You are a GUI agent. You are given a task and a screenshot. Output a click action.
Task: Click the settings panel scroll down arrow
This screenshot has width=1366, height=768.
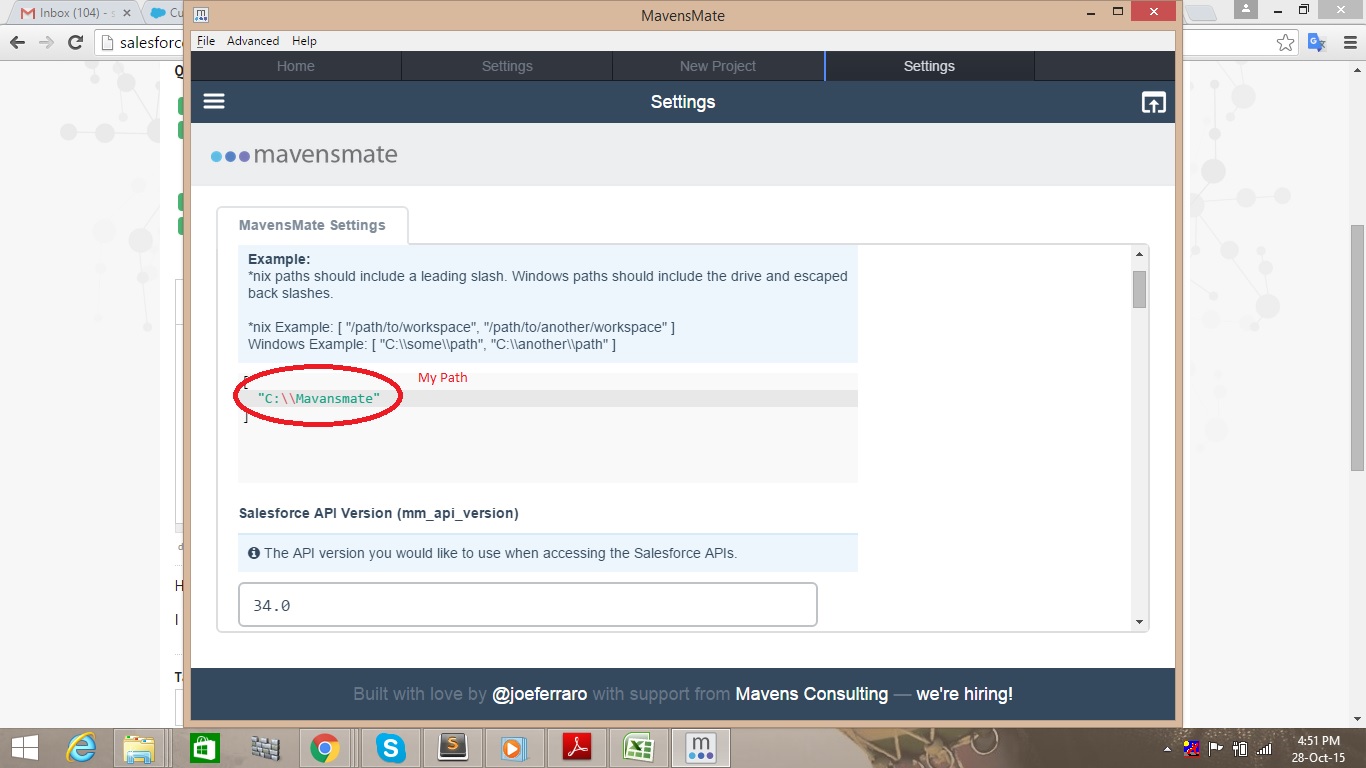[x=1139, y=622]
